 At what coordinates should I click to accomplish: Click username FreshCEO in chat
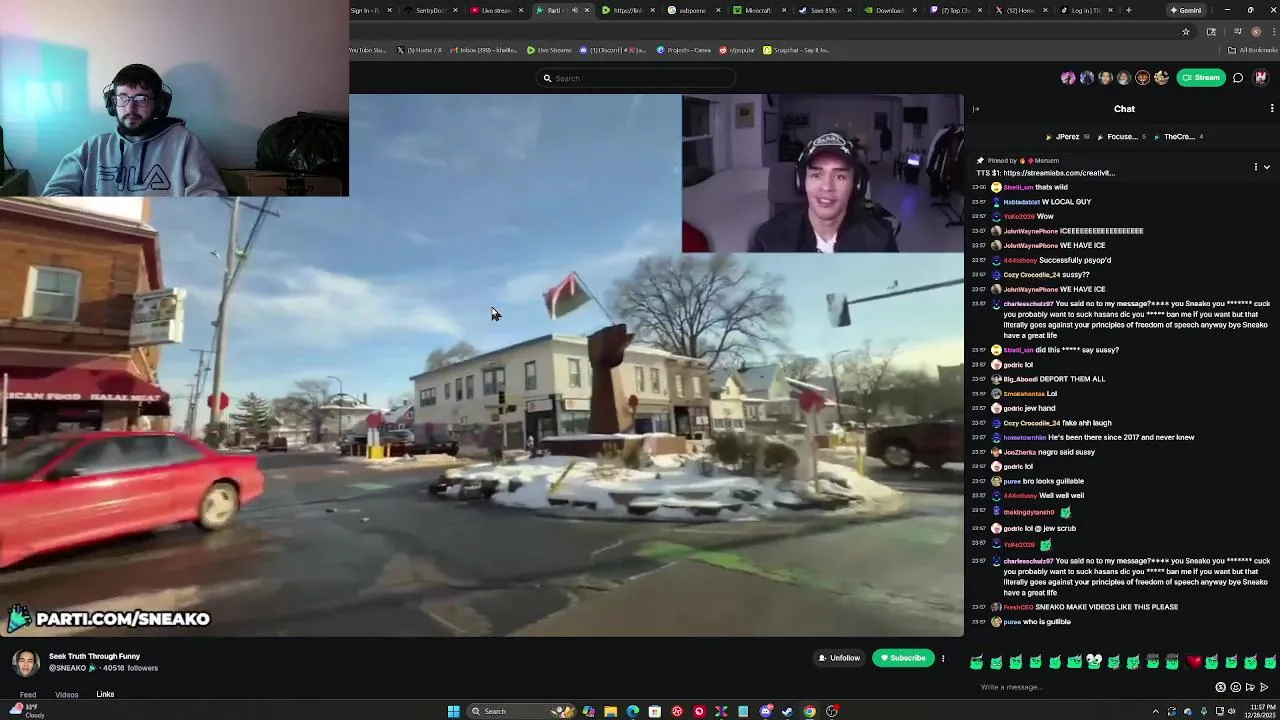[x=1018, y=607]
